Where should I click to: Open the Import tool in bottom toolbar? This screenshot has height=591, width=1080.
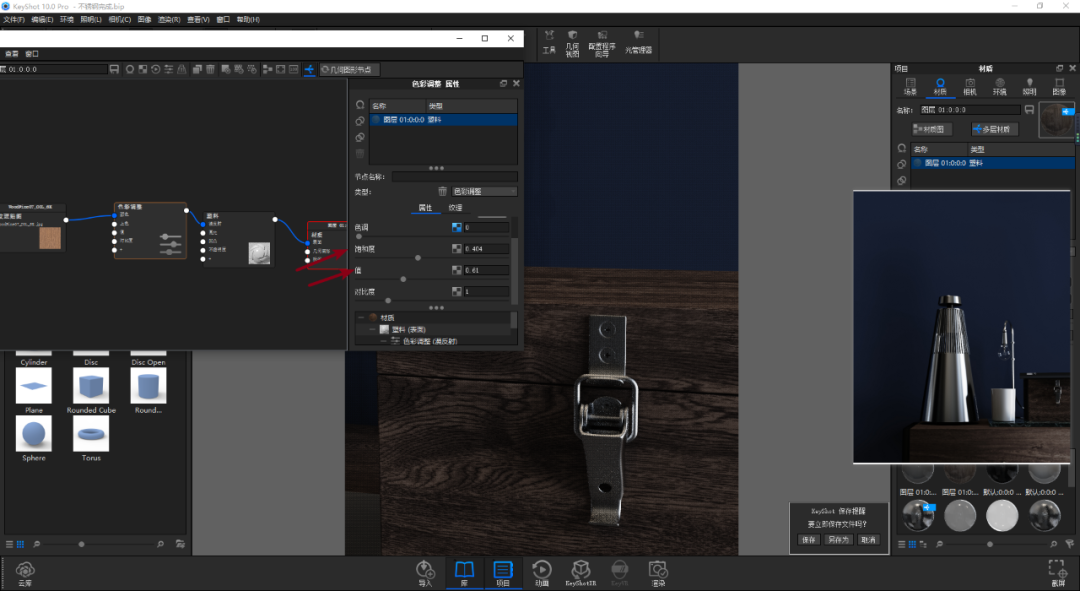[x=425, y=572]
